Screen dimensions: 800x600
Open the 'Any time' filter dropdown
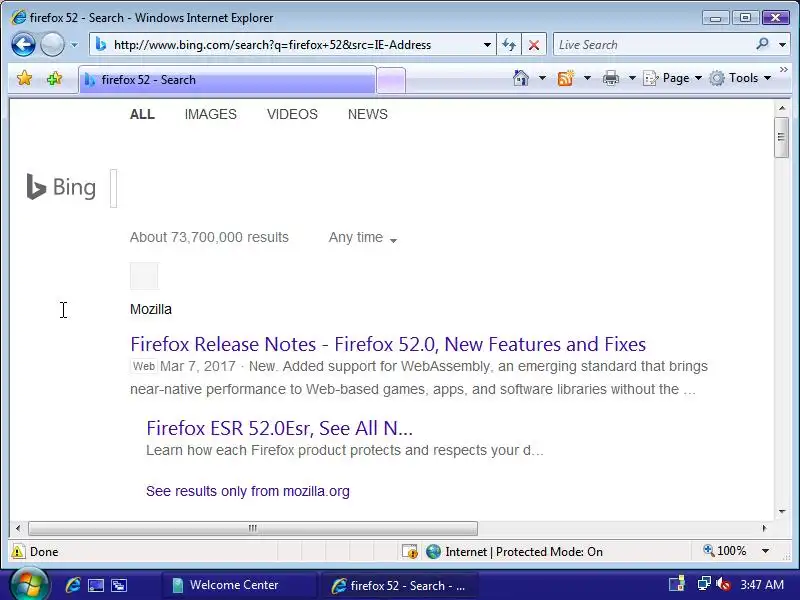pos(363,238)
